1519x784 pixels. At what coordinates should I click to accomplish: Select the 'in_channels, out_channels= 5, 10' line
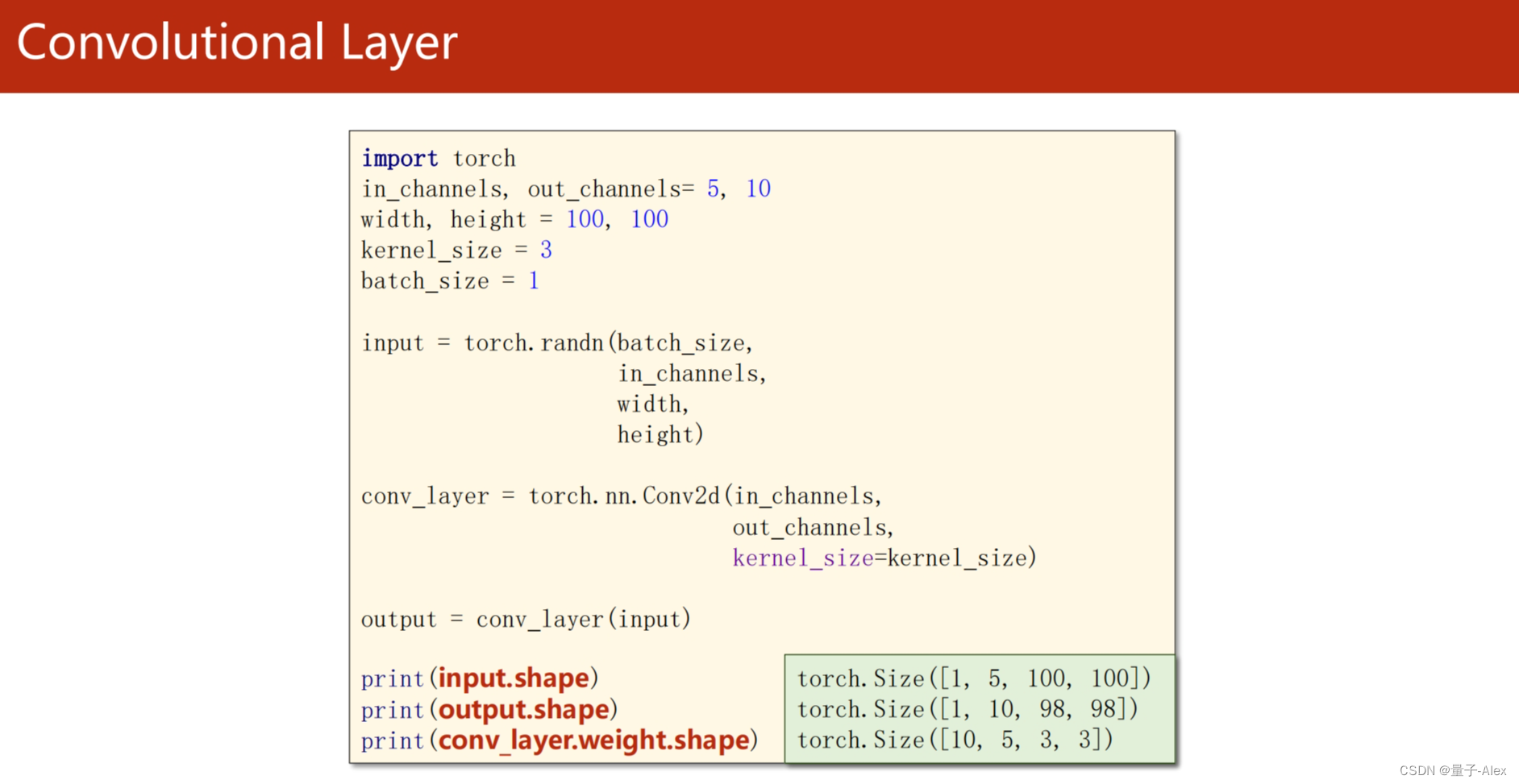(566, 189)
